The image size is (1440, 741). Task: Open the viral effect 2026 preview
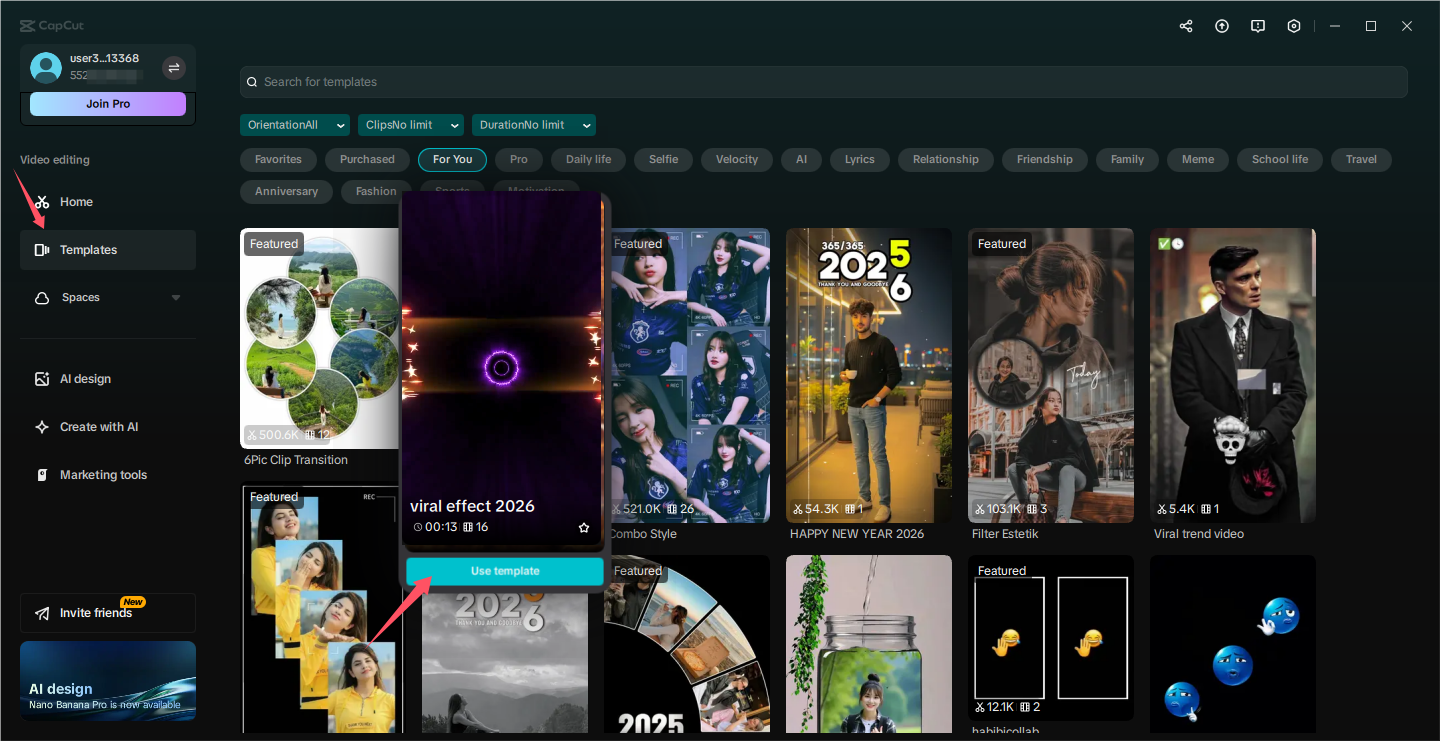(503, 369)
